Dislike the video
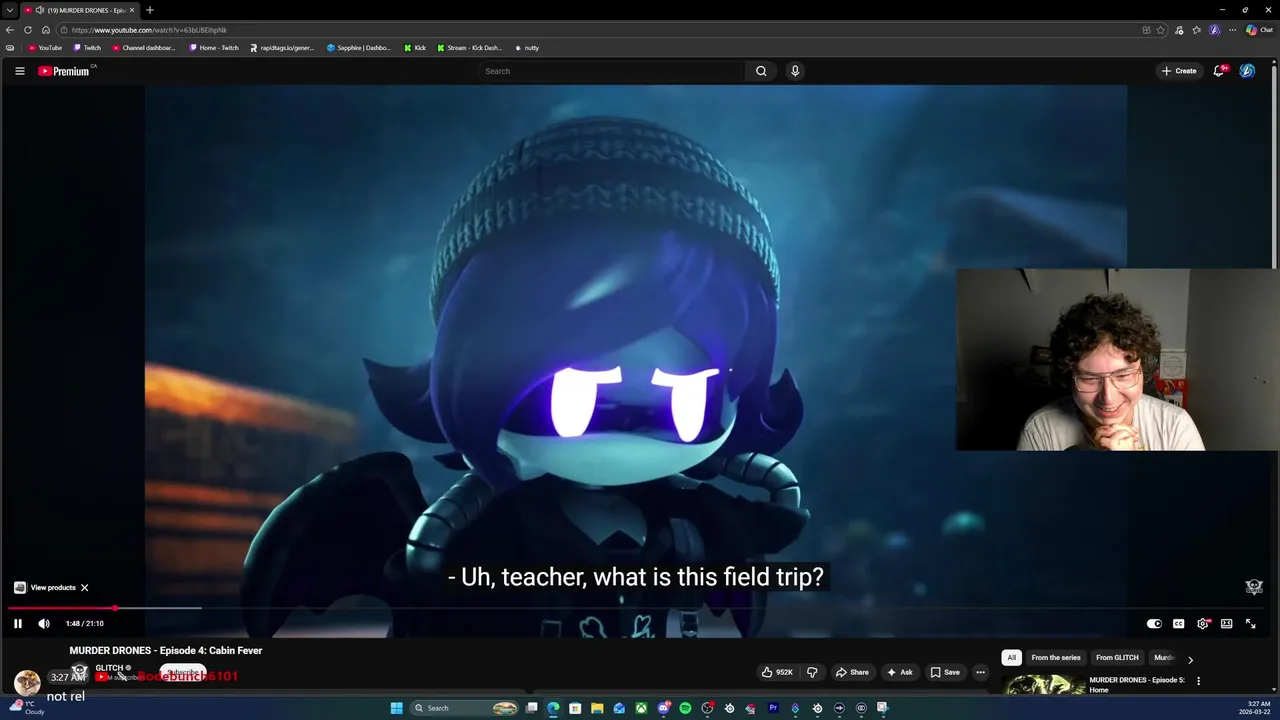Viewport: 1280px width, 720px height. 812,672
